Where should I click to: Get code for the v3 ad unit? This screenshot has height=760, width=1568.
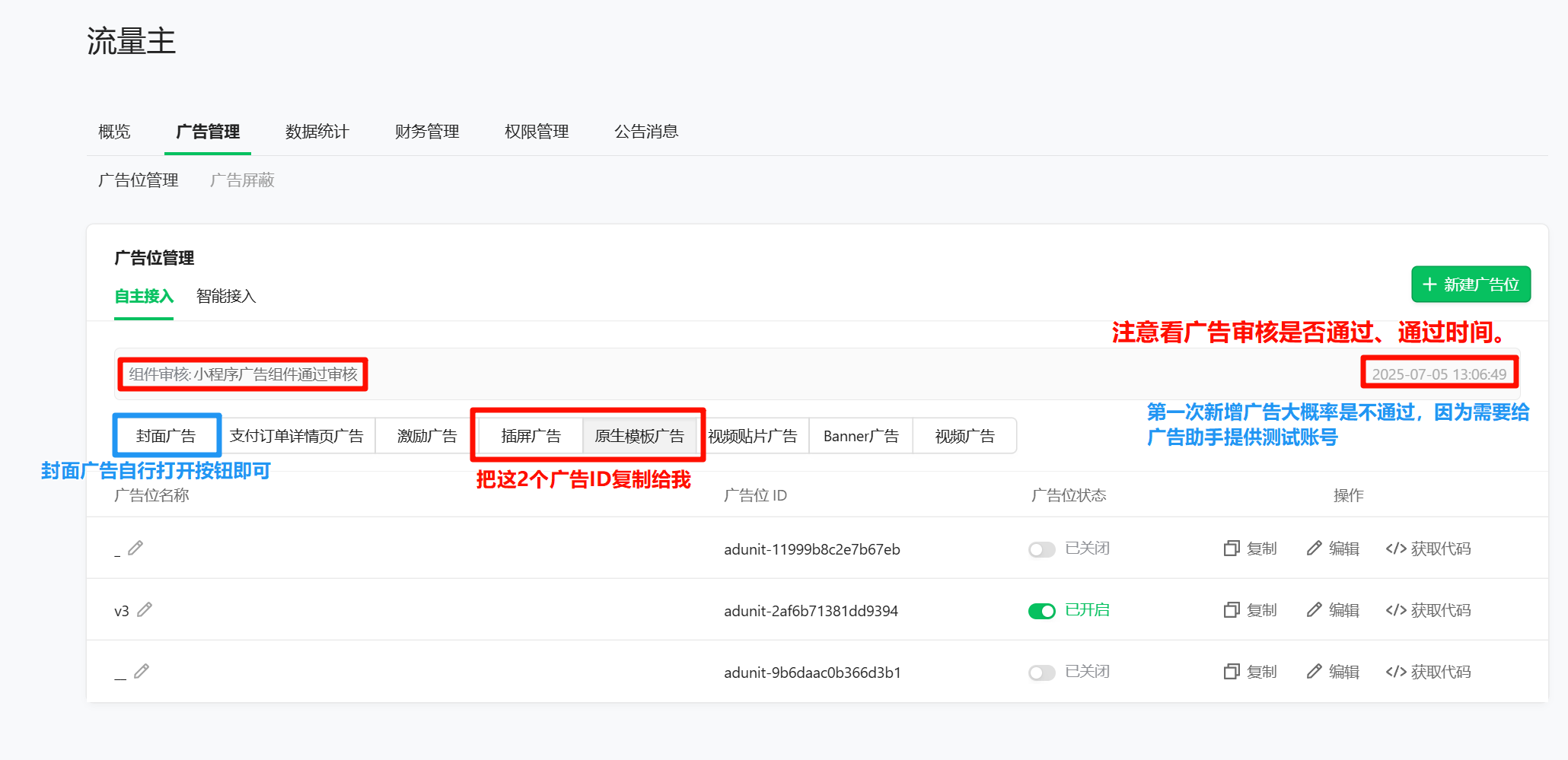[x=1428, y=610]
